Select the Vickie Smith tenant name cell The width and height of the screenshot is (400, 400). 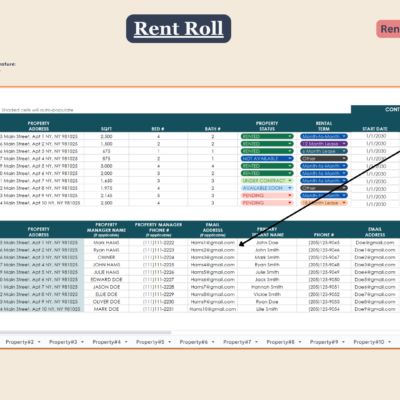click(267, 294)
